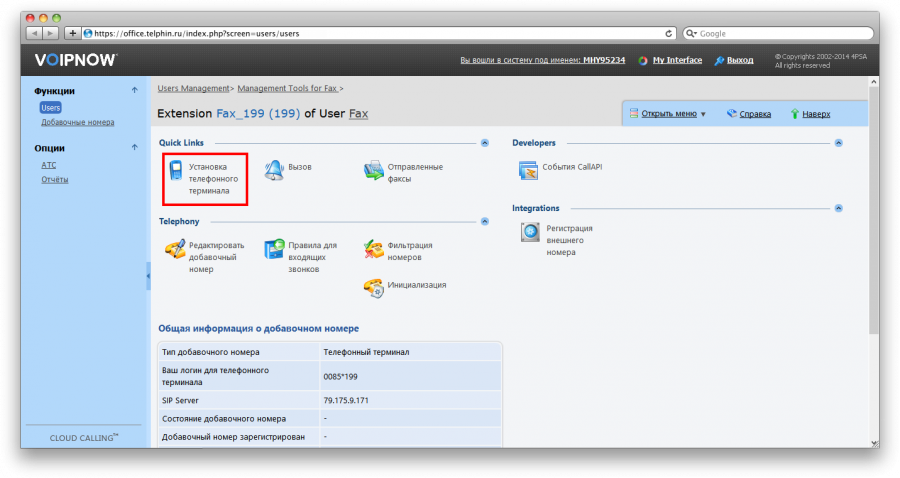Click the События CallAPI icon
This screenshot has width=900, height=478.
tap(528, 170)
